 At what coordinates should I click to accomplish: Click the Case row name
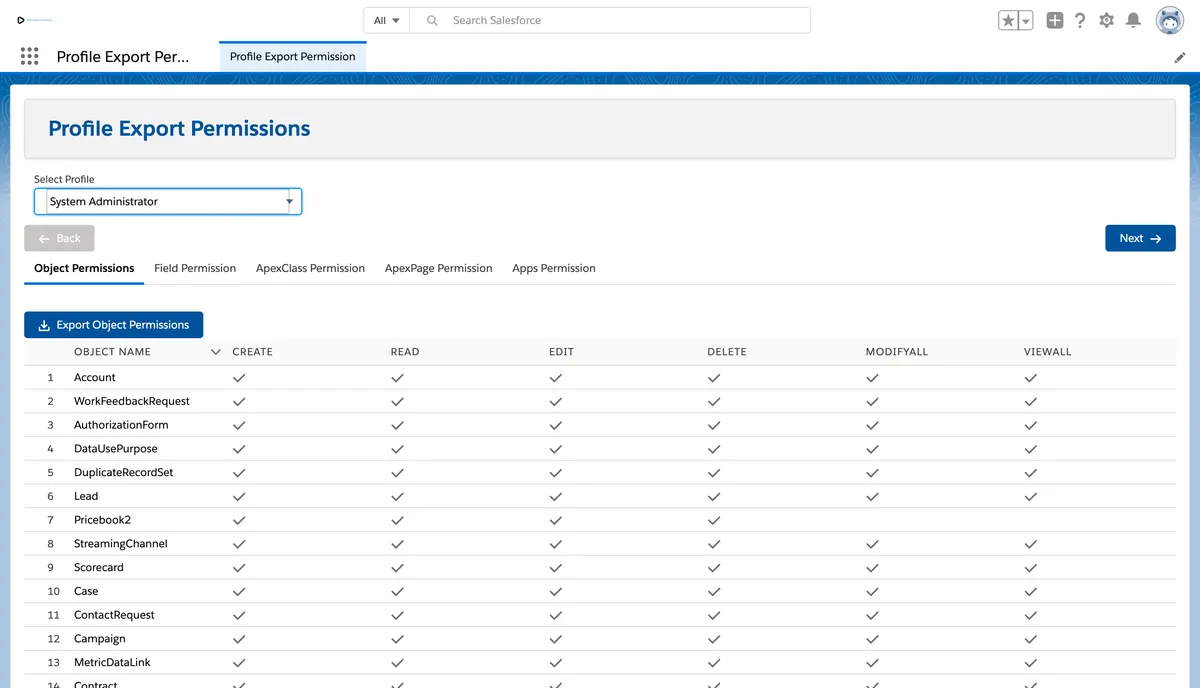point(86,591)
